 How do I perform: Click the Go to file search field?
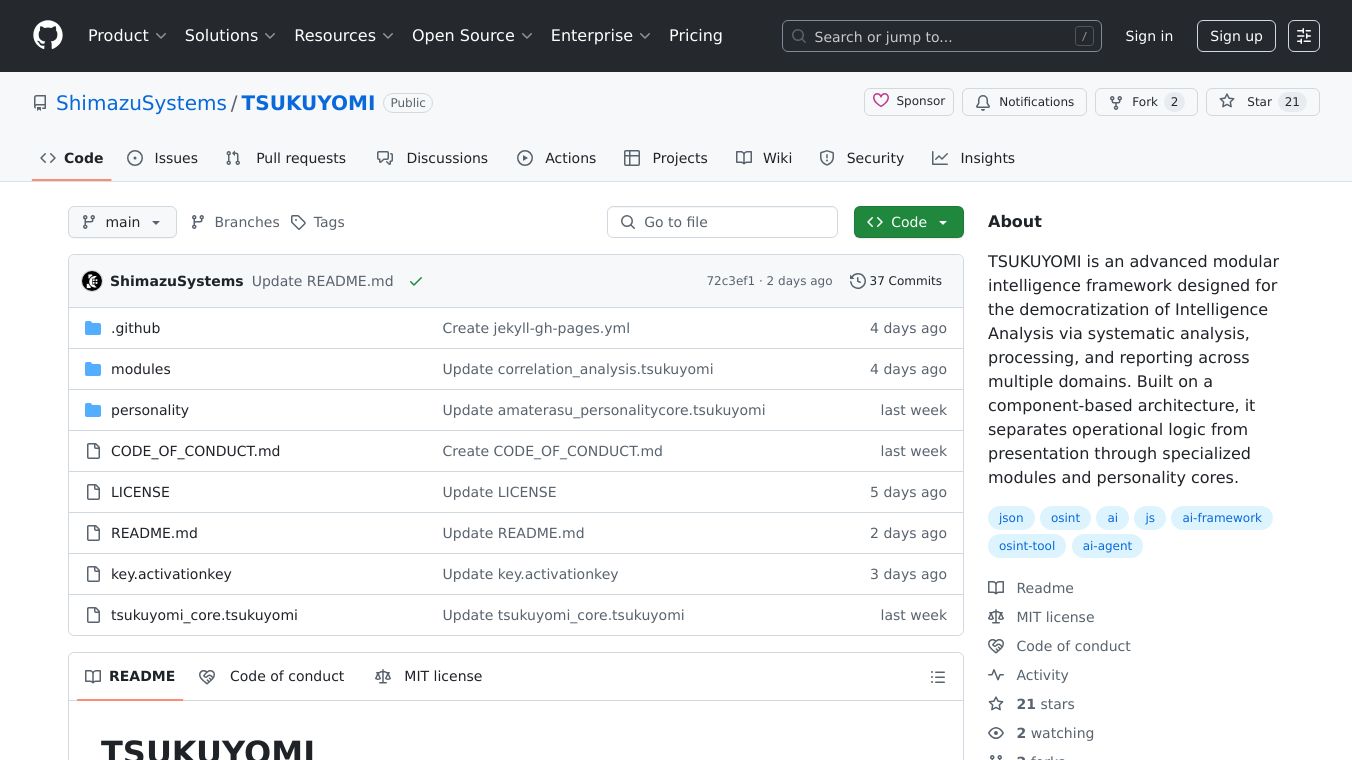coord(722,222)
